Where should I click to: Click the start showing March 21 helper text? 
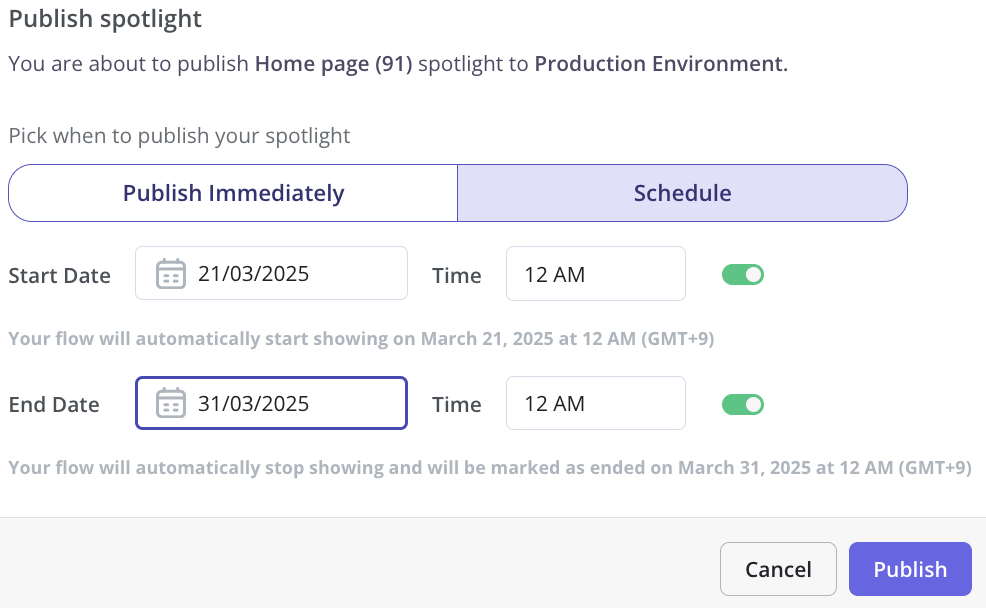point(361,338)
